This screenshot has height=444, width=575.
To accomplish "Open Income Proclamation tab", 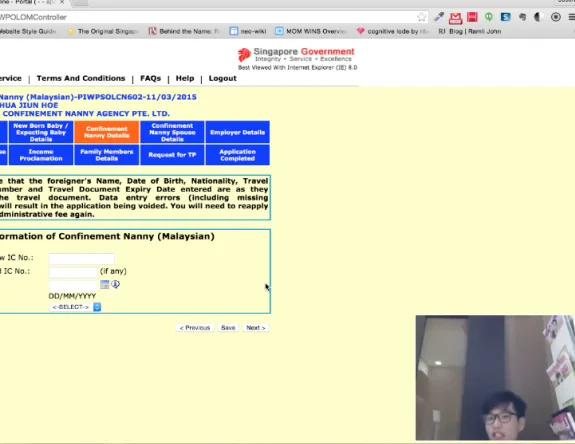I will (x=41, y=155).
